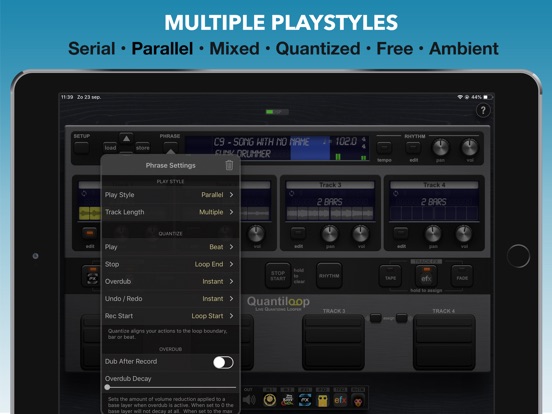The height and width of the screenshot is (414, 552).
Task: Open Stop quantize Loop End options
Action: pos(170,264)
